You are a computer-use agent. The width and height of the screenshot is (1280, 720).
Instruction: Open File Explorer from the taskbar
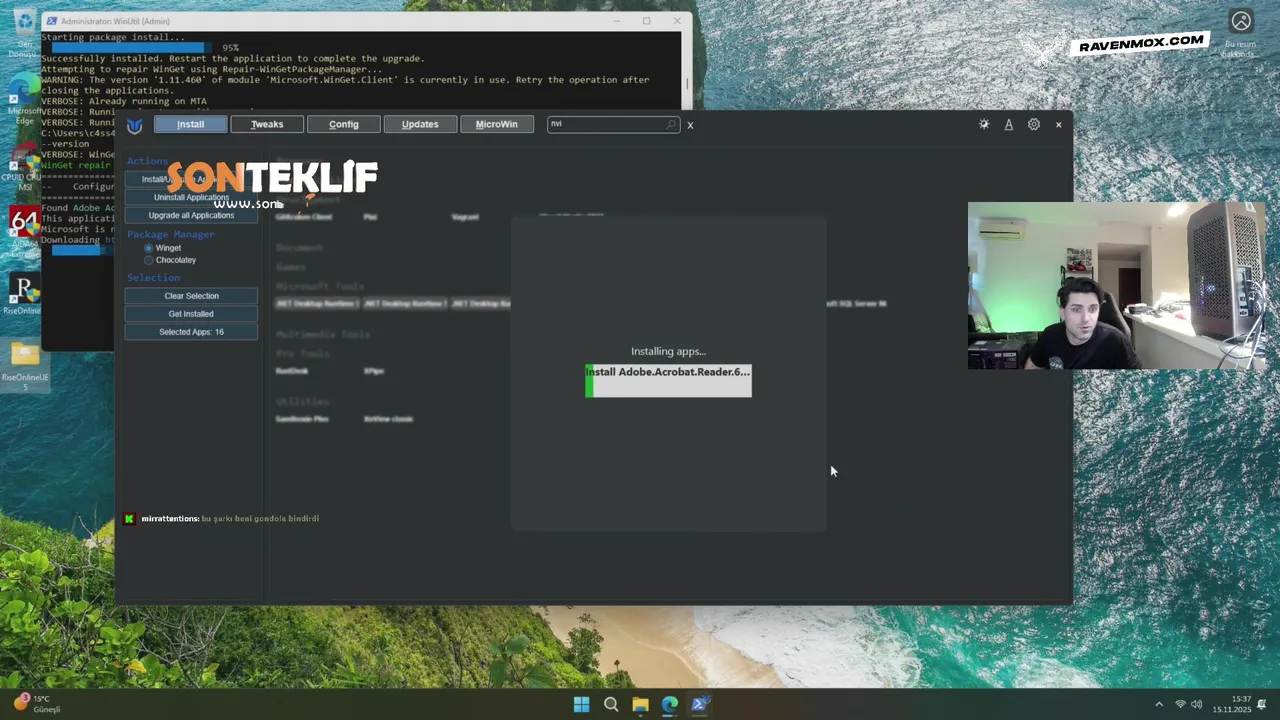[640, 705]
